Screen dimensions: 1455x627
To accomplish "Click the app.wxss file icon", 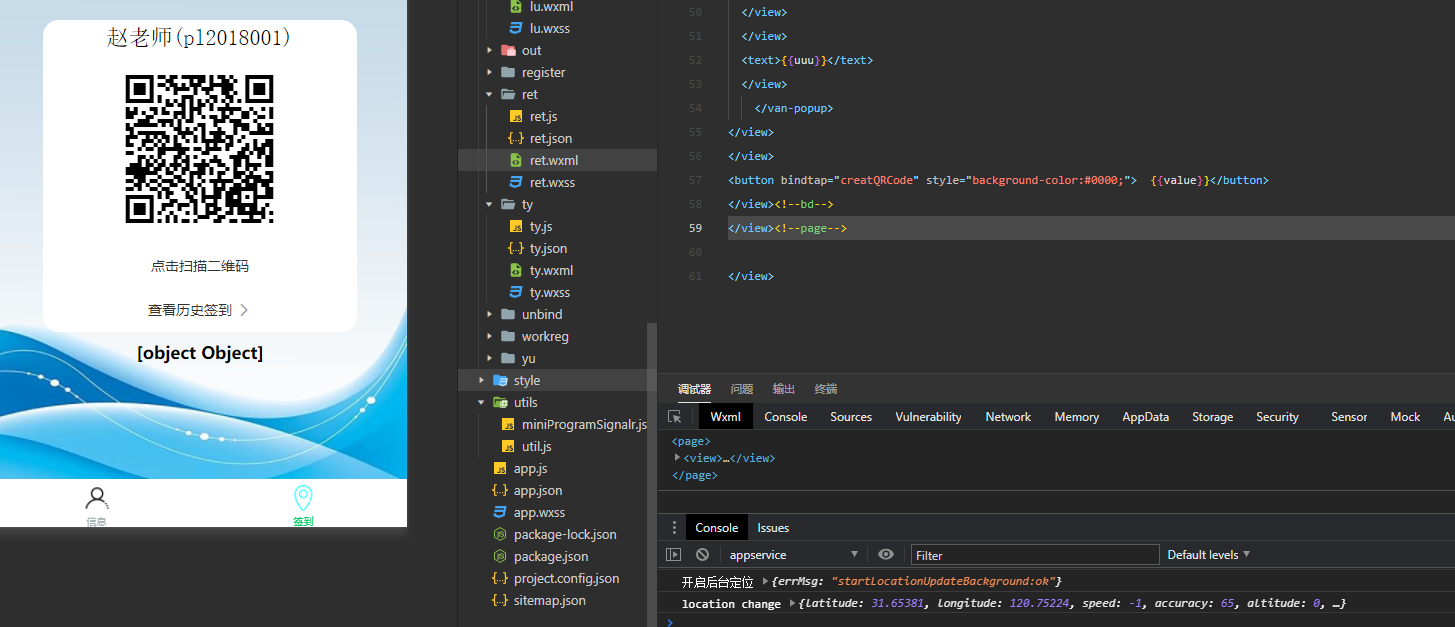I will (500, 512).
